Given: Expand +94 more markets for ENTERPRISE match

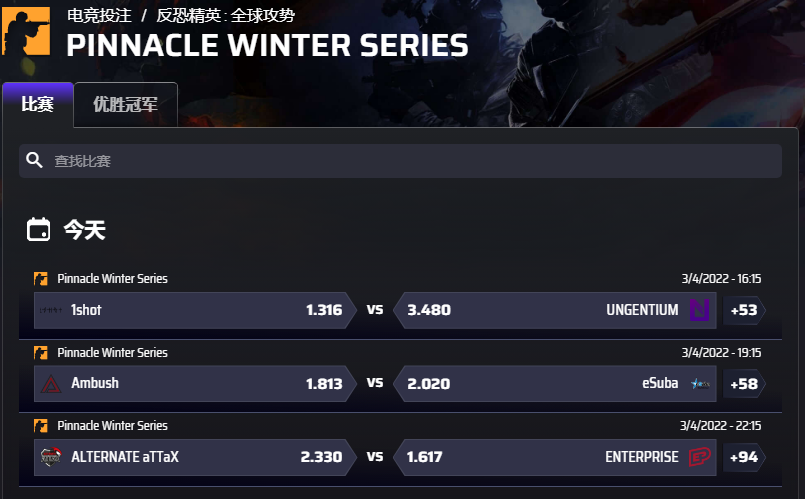Looking at the screenshot, I should click(x=744, y=457).
